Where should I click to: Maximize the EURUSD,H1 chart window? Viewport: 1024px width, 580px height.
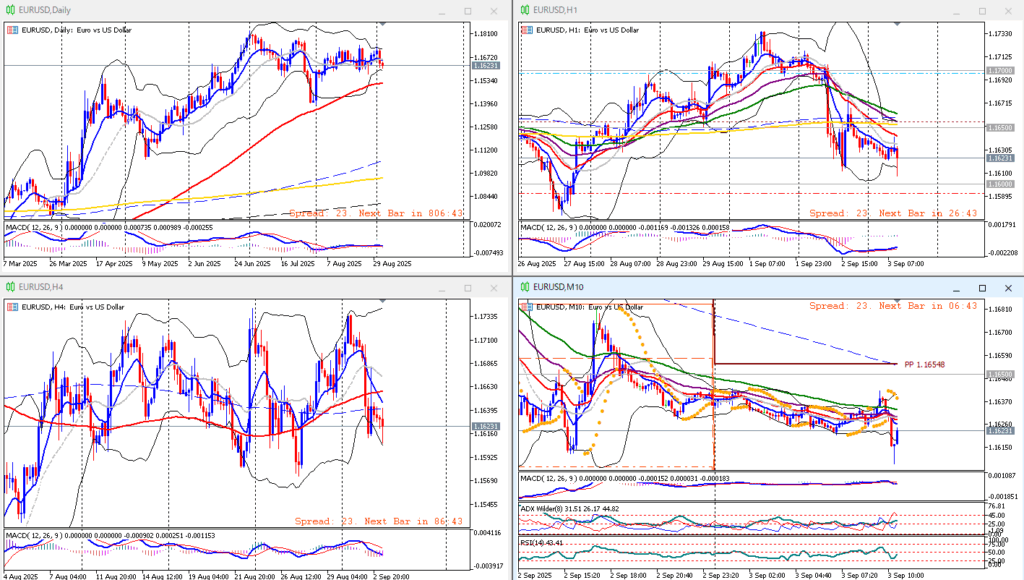[x=982, y=11]
